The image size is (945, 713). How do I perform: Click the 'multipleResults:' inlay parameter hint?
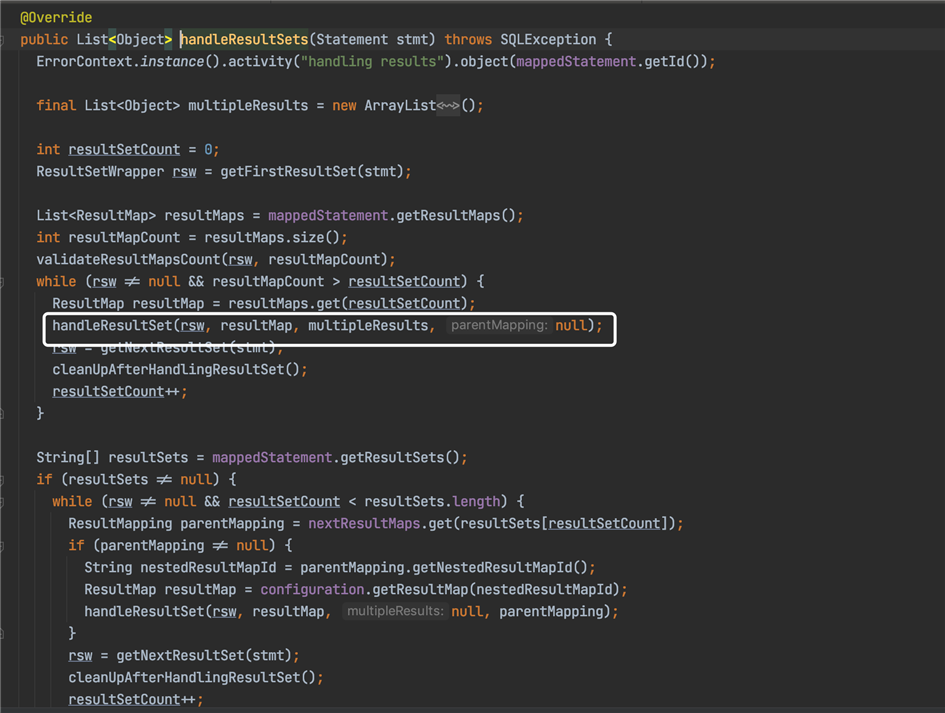tap(395, 611)
